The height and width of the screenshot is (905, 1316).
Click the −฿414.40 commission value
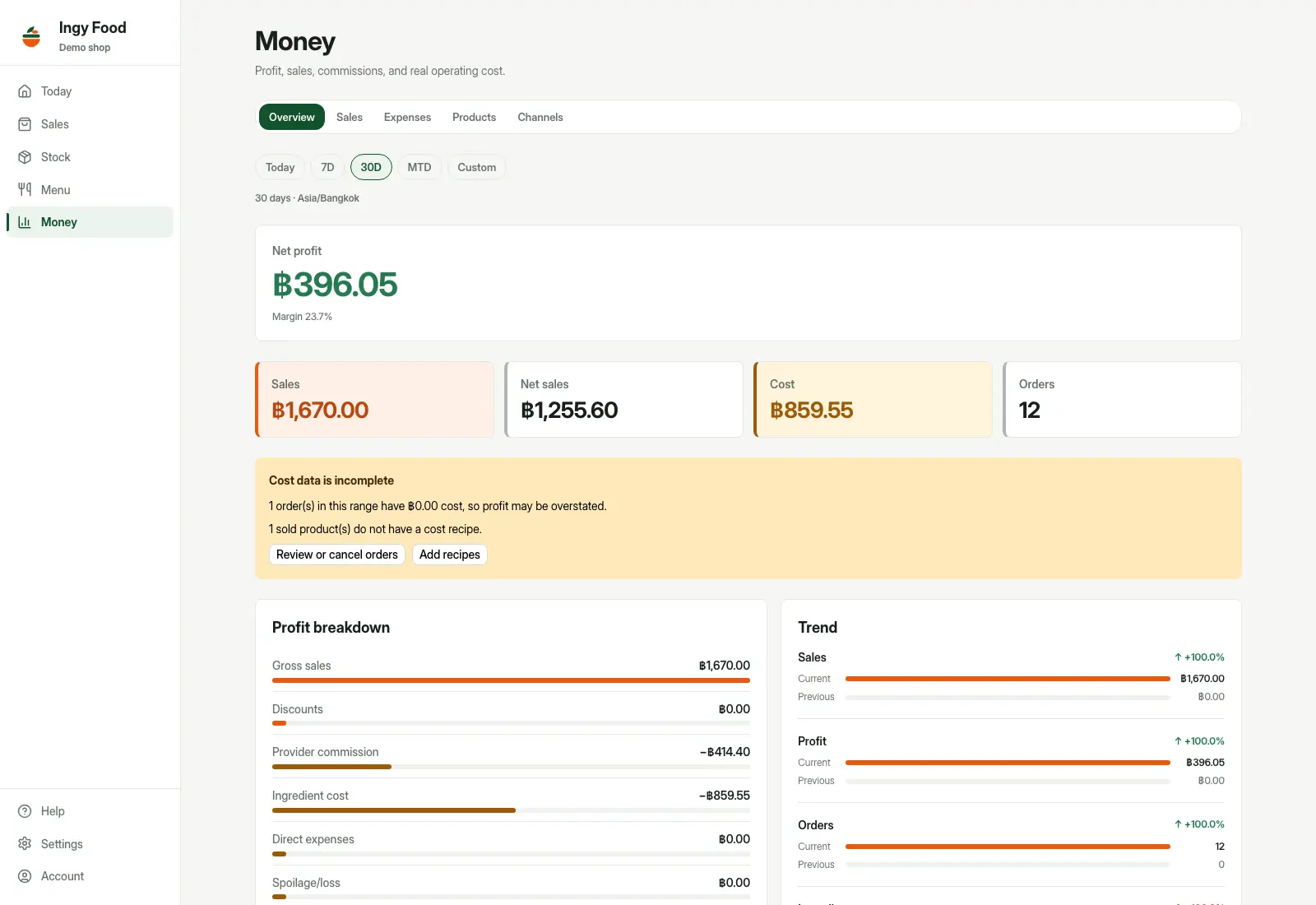(725, 752)
